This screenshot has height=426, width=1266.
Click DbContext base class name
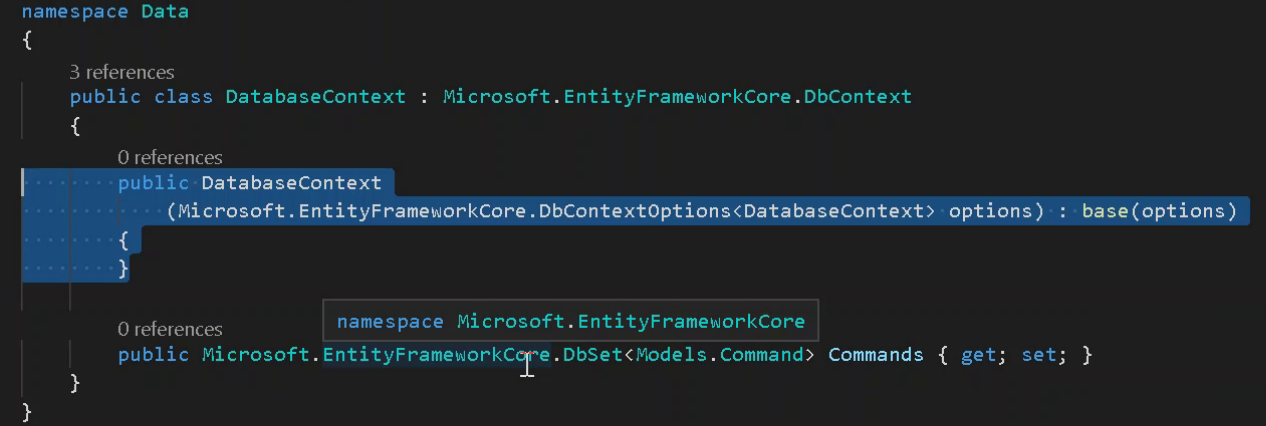coord(858,97)
